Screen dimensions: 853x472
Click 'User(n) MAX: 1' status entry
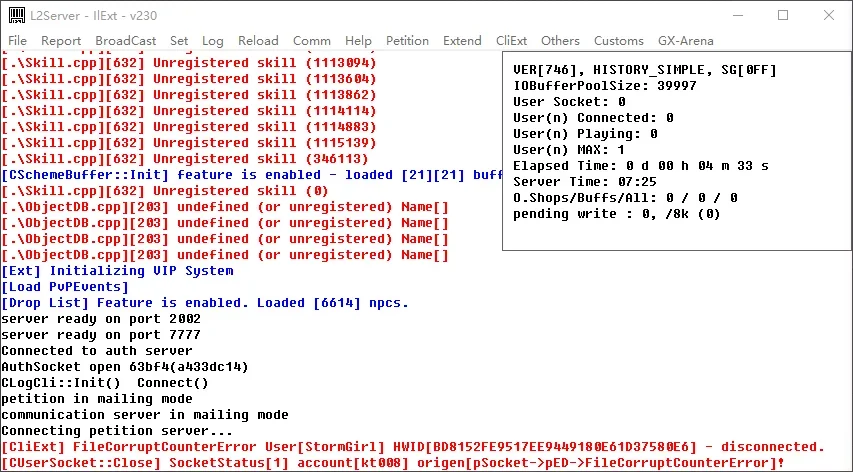click(x=569, y=150)
